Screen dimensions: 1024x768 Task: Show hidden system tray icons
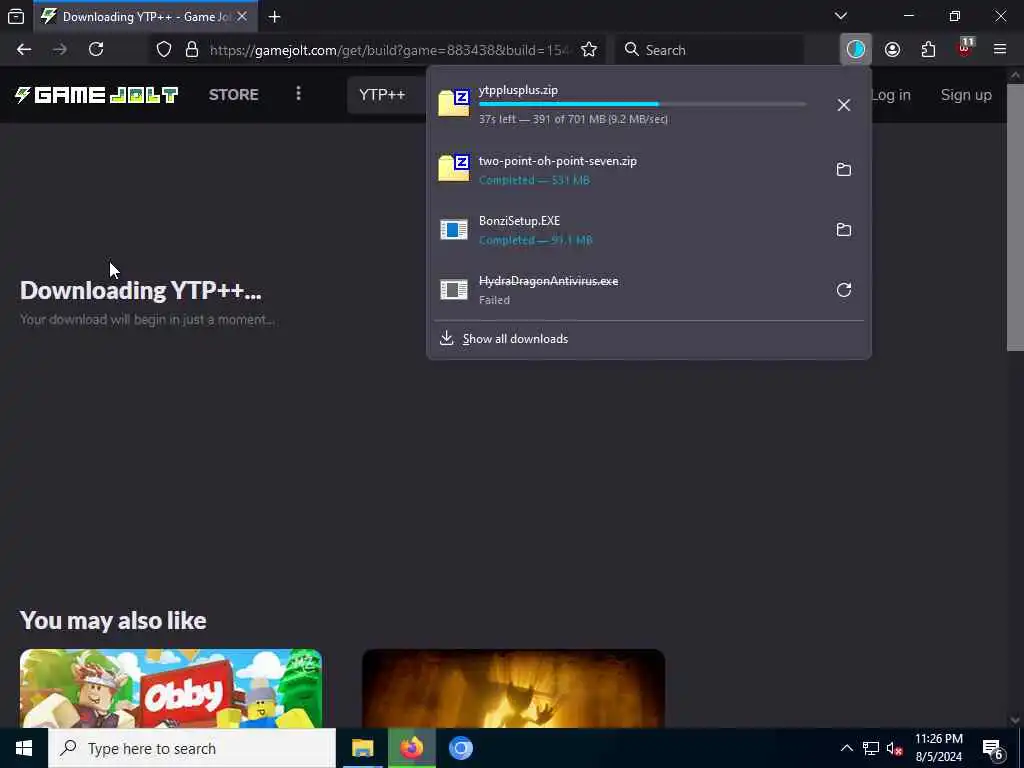pos(846,748)
